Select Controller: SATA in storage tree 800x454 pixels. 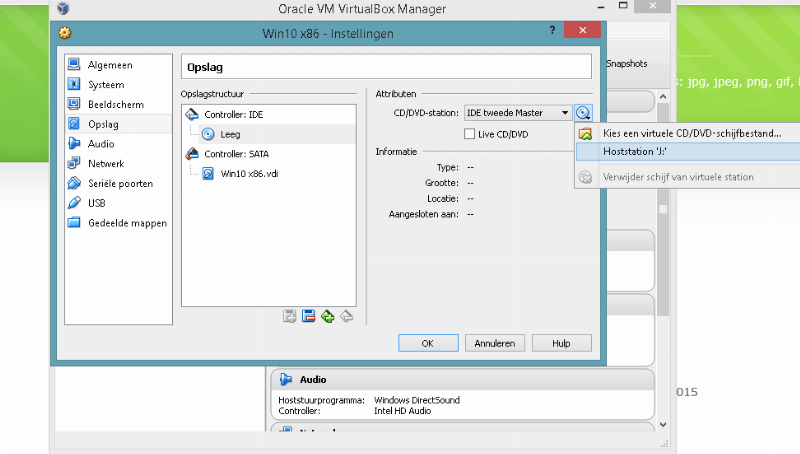tap(236, 153)
